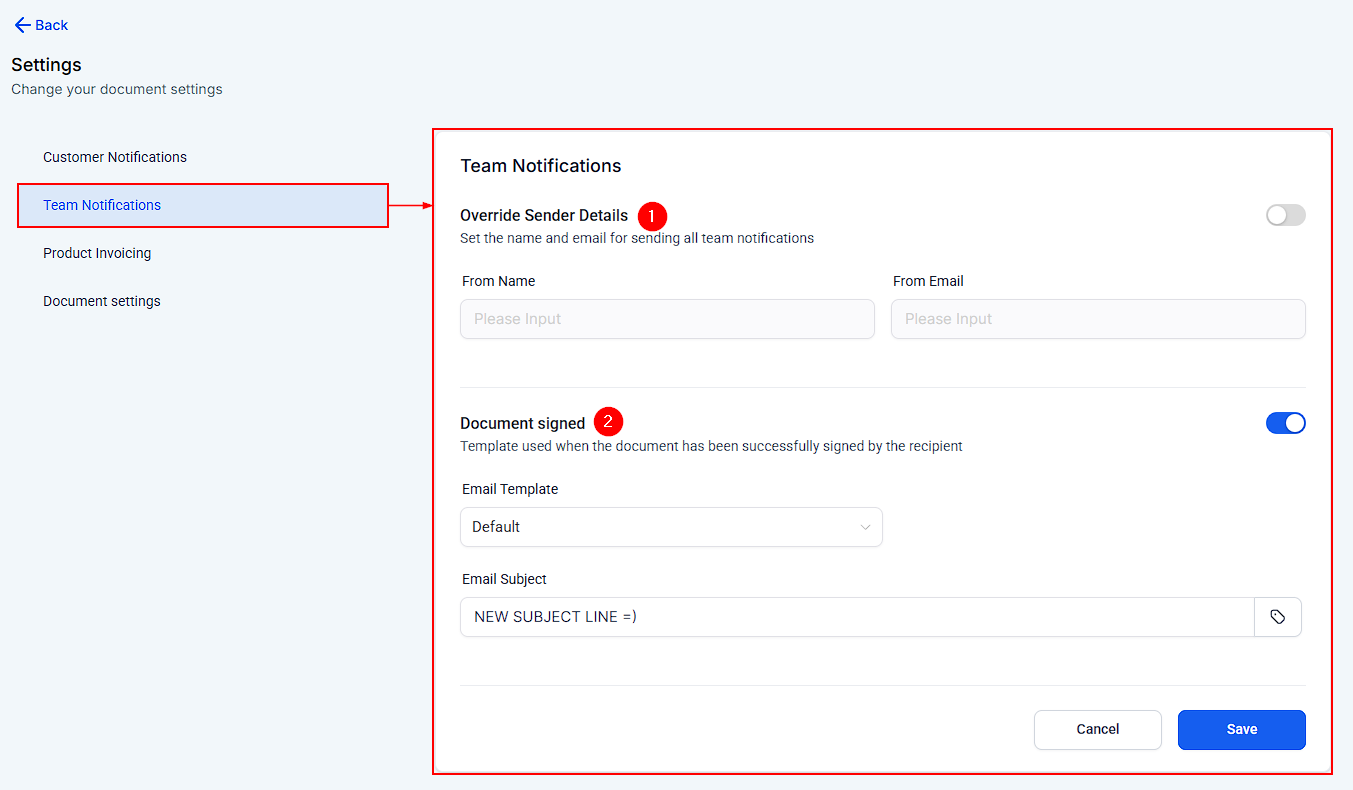1353x790 pixels.
Task: Click the Cancel button
Action: (1097, 729)
